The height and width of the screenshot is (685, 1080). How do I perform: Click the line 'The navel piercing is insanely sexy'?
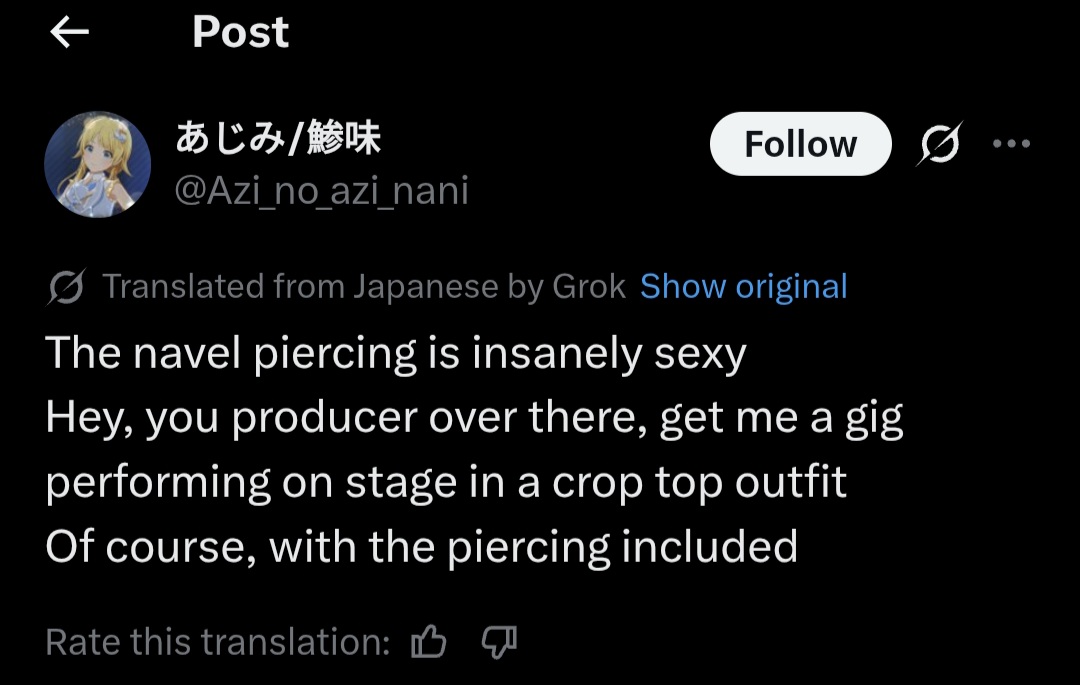click(x=396, y=353)
